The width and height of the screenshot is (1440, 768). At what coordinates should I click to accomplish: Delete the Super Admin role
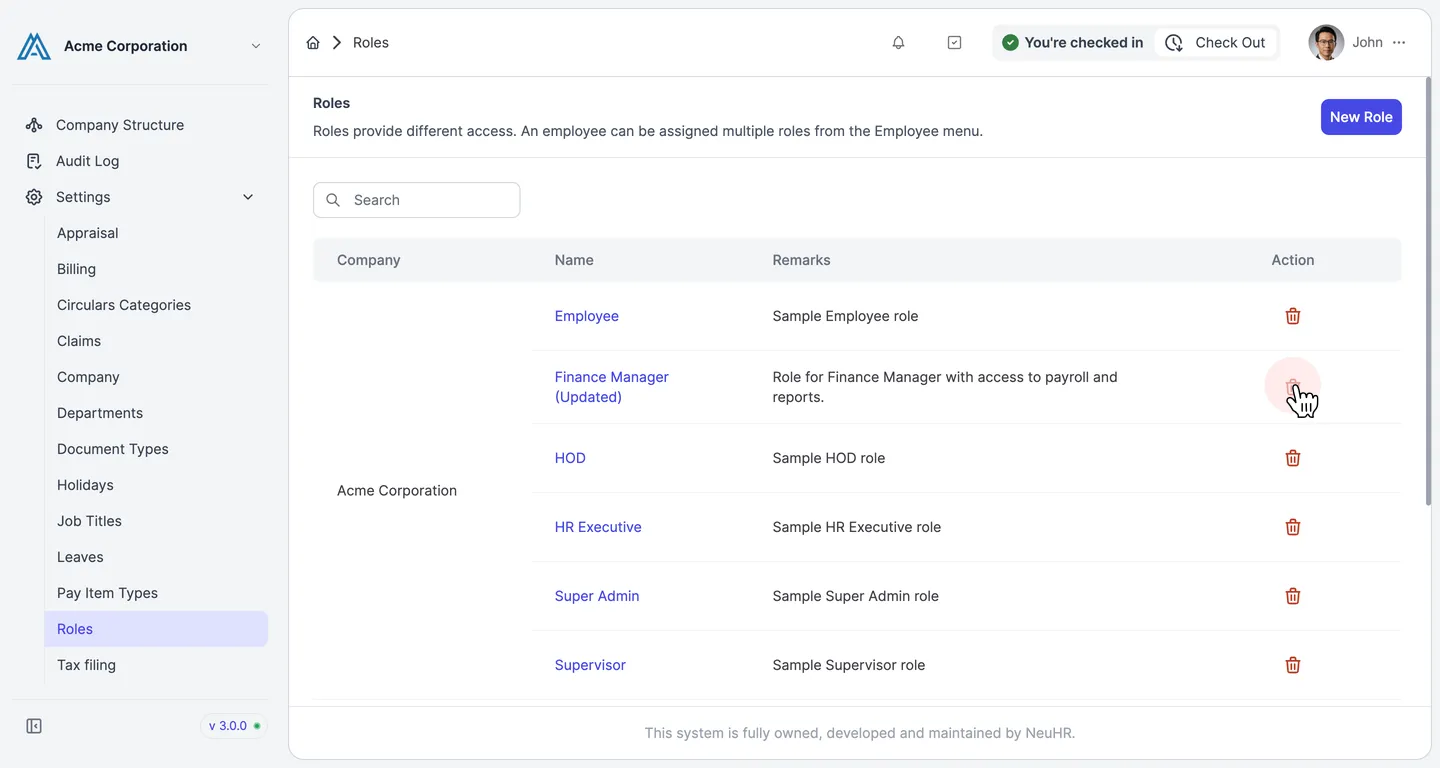click(x=1293, y=596)
